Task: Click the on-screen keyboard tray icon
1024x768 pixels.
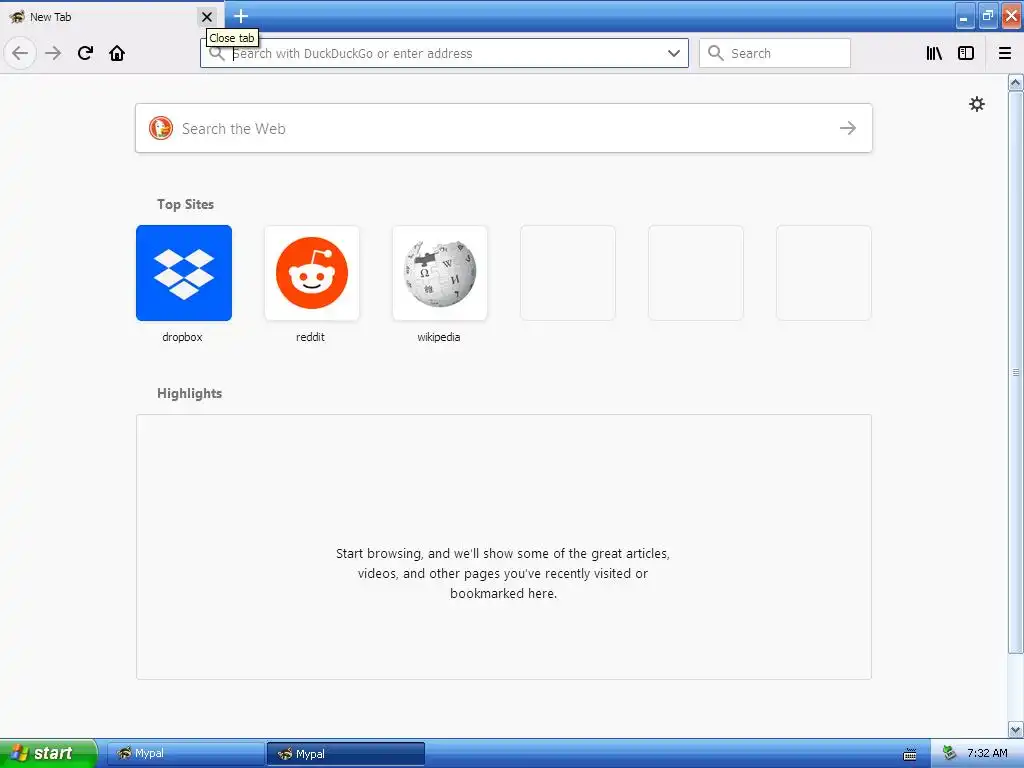Action: coord(910,754)
